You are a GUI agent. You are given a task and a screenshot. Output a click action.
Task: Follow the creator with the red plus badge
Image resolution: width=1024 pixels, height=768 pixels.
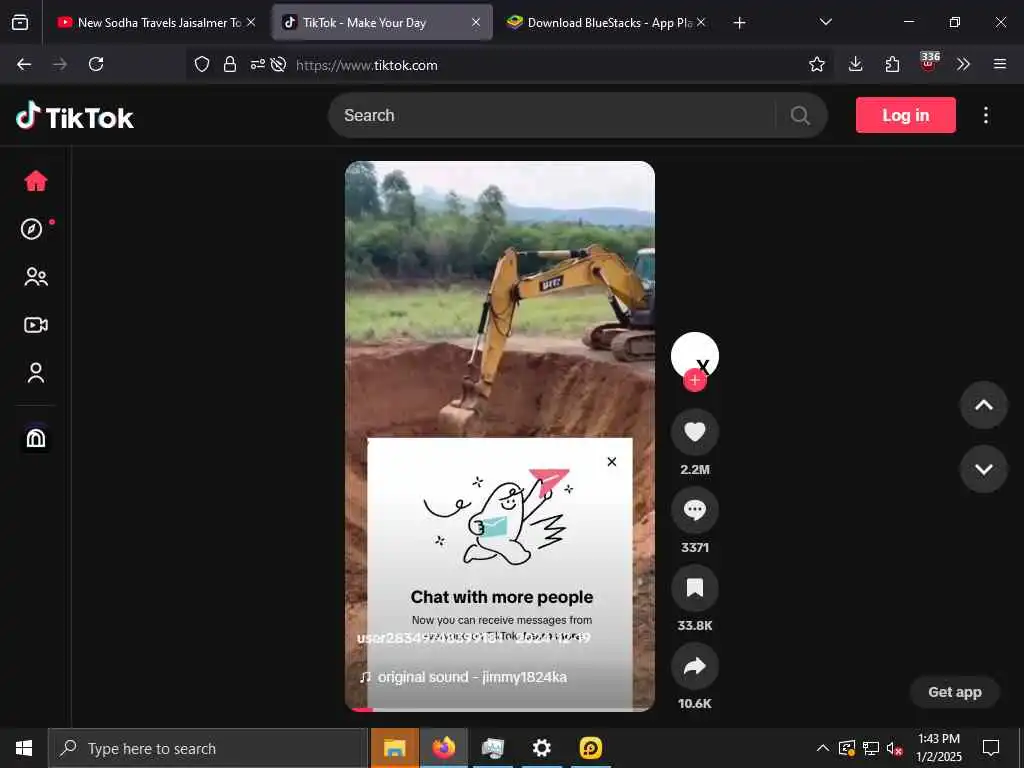[x=695, y=380]
